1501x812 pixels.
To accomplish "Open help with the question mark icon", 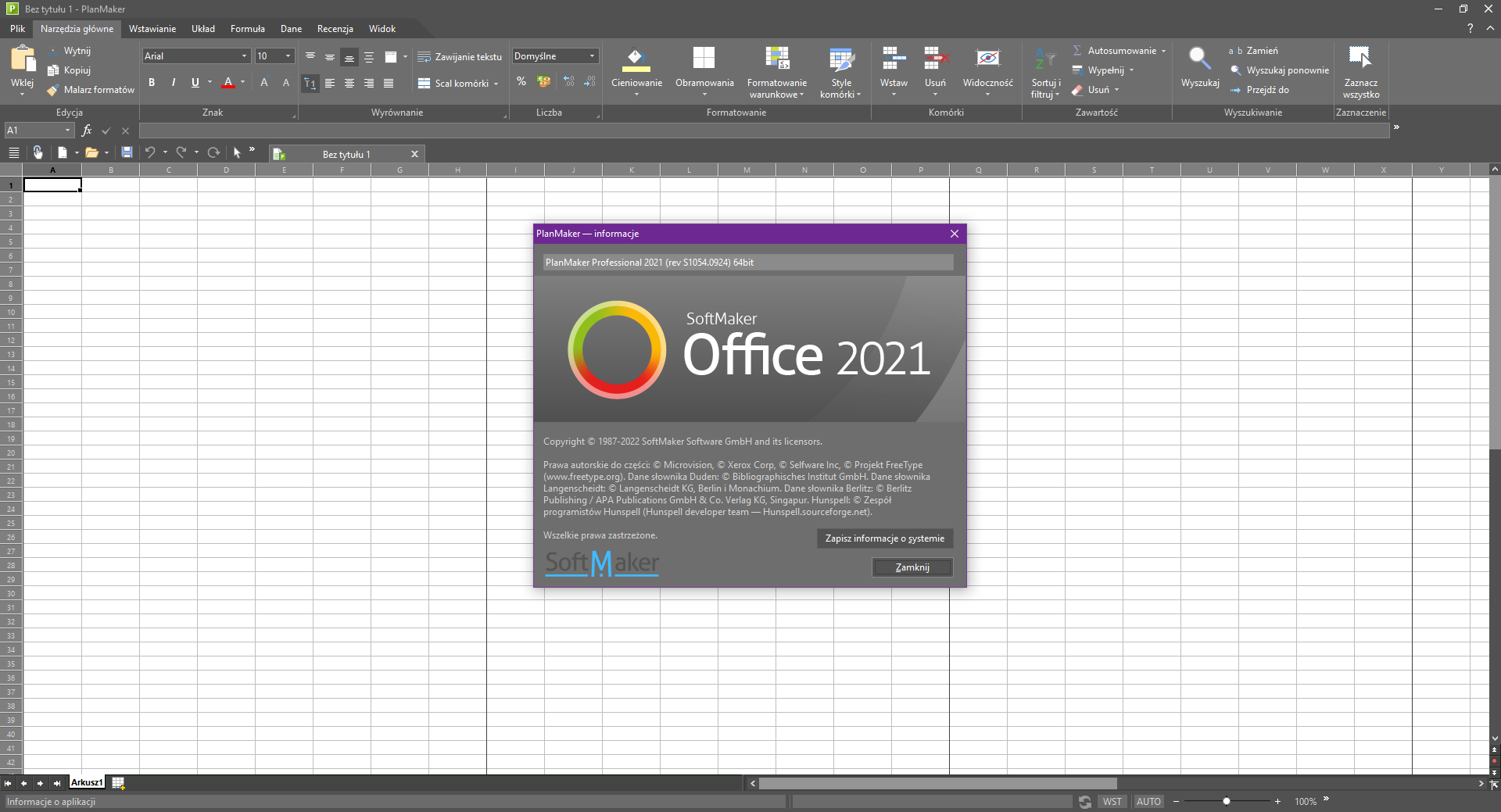I will coord(1470,29).
